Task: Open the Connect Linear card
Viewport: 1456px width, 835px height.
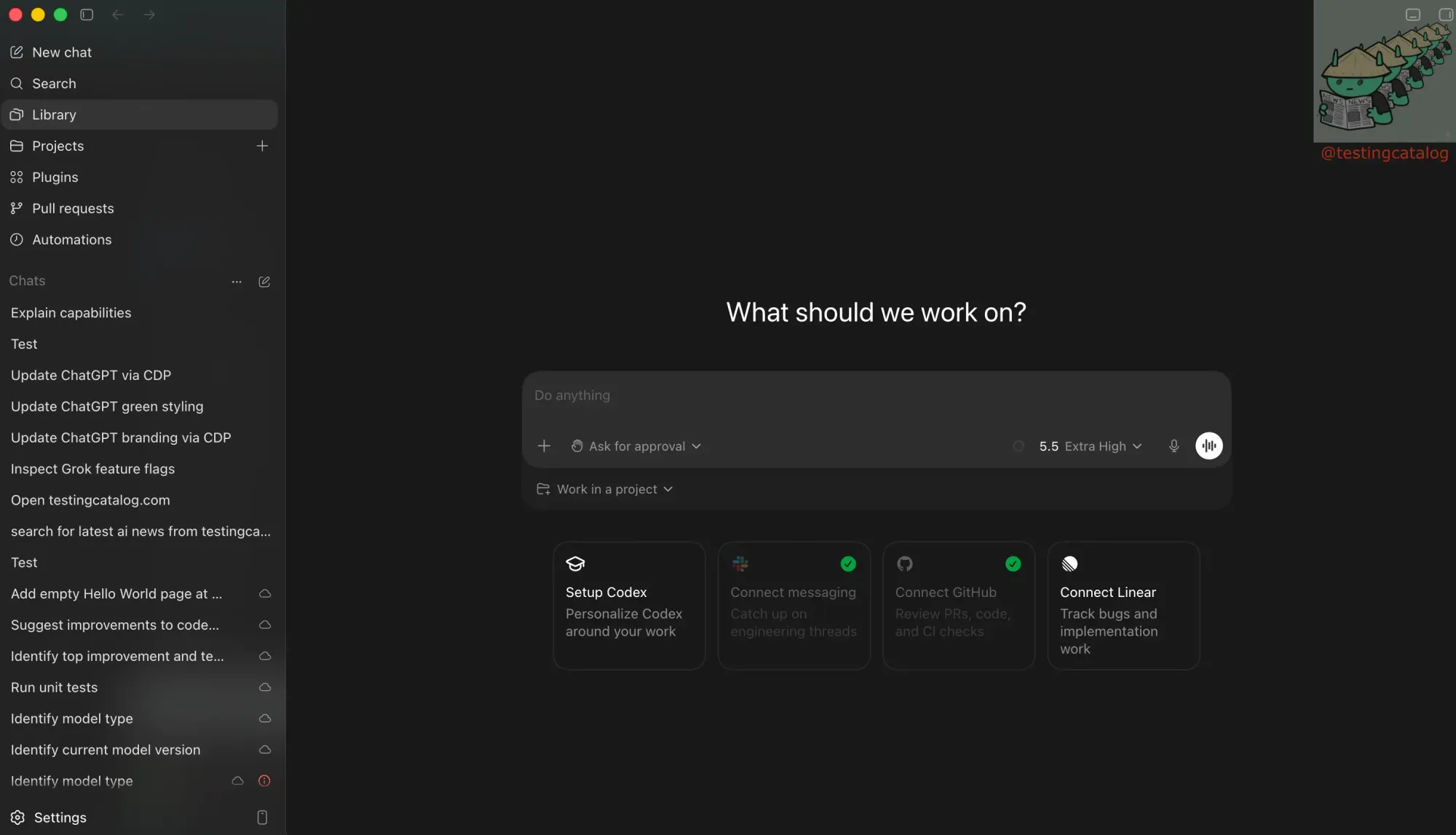Action: point(1123,606)
